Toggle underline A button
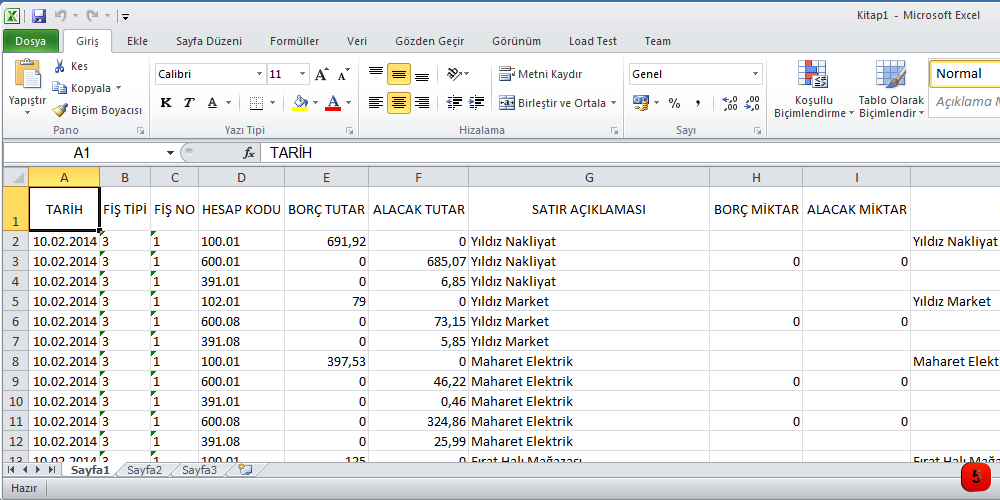Viewport: 1000px width, 500px height. click(x=212, y=103)
